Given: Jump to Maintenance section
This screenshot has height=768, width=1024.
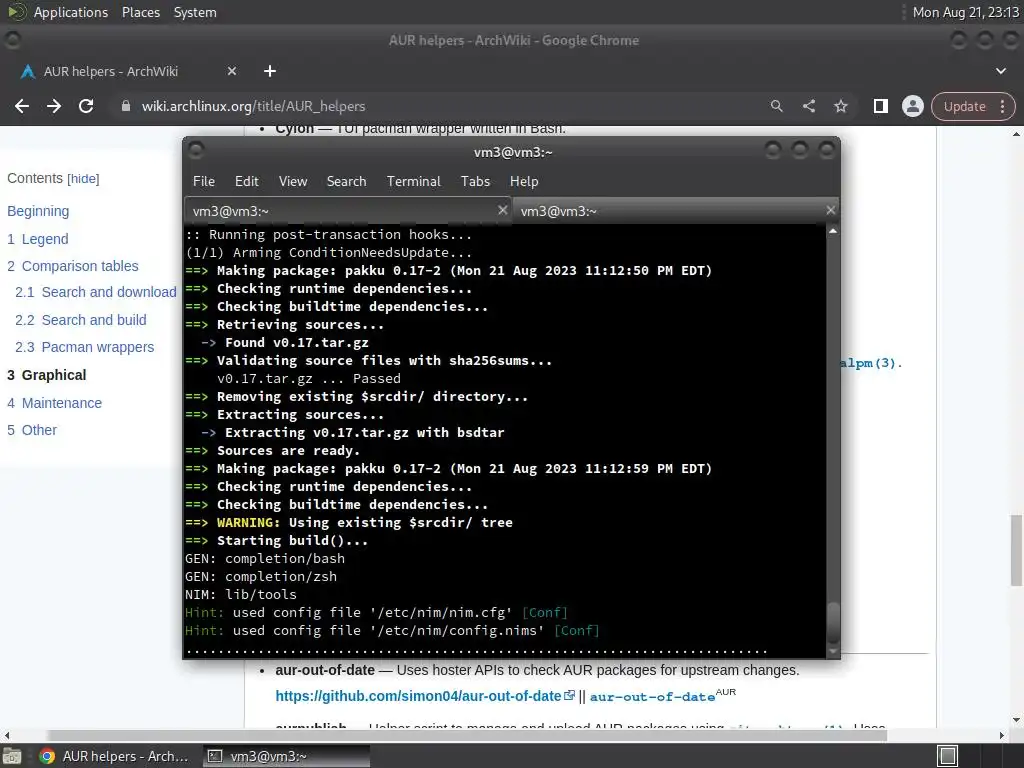Looking at the screenshot, I should [54, 403].
